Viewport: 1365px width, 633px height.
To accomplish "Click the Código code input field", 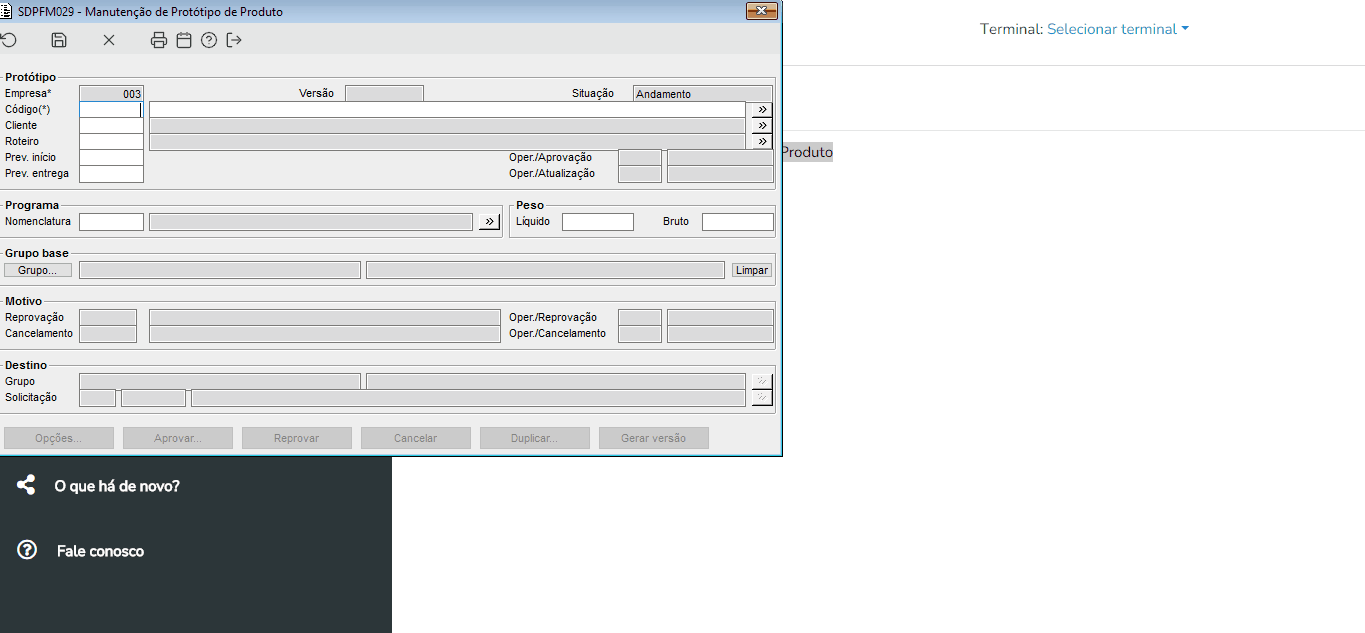I will [x=111, y=110].
